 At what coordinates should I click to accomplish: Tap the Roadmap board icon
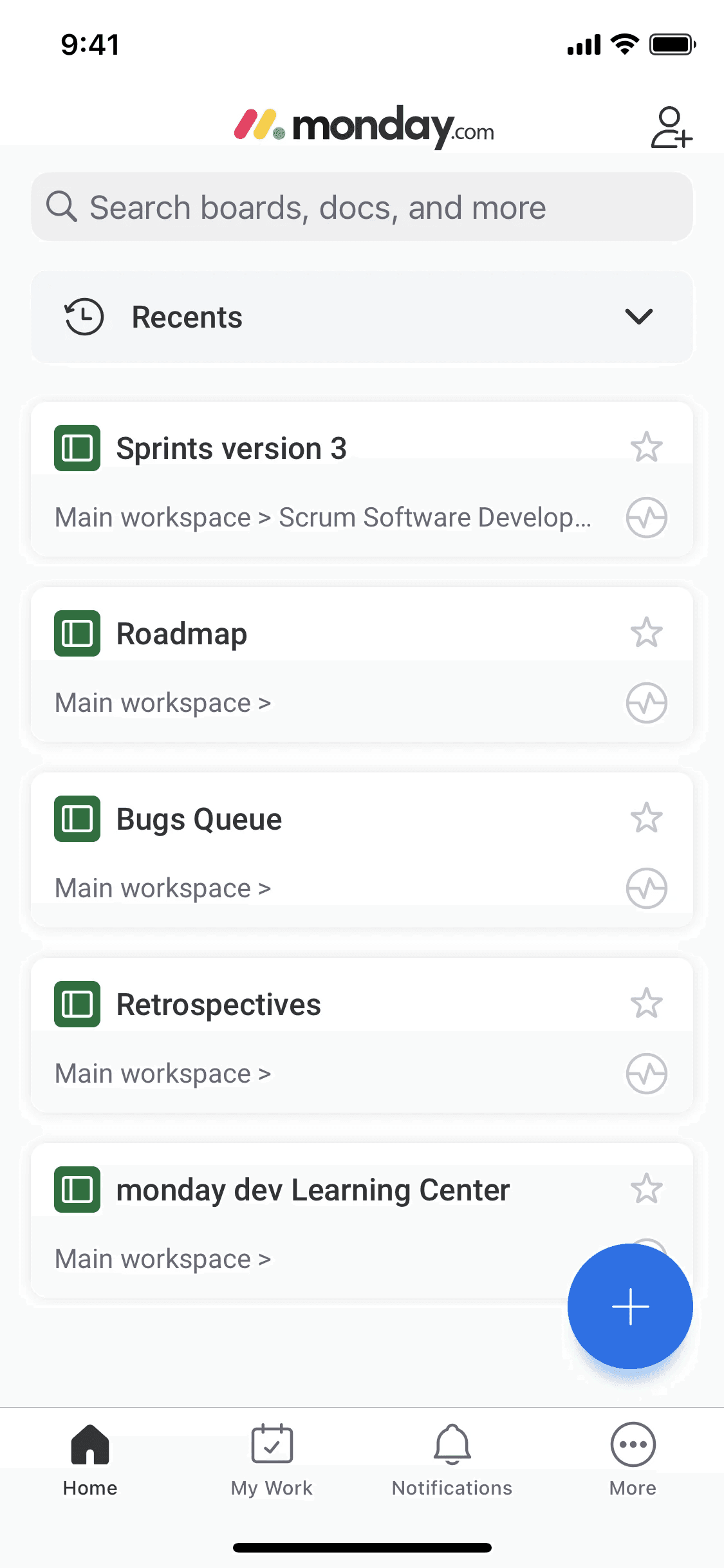click(x=77, y=633)
